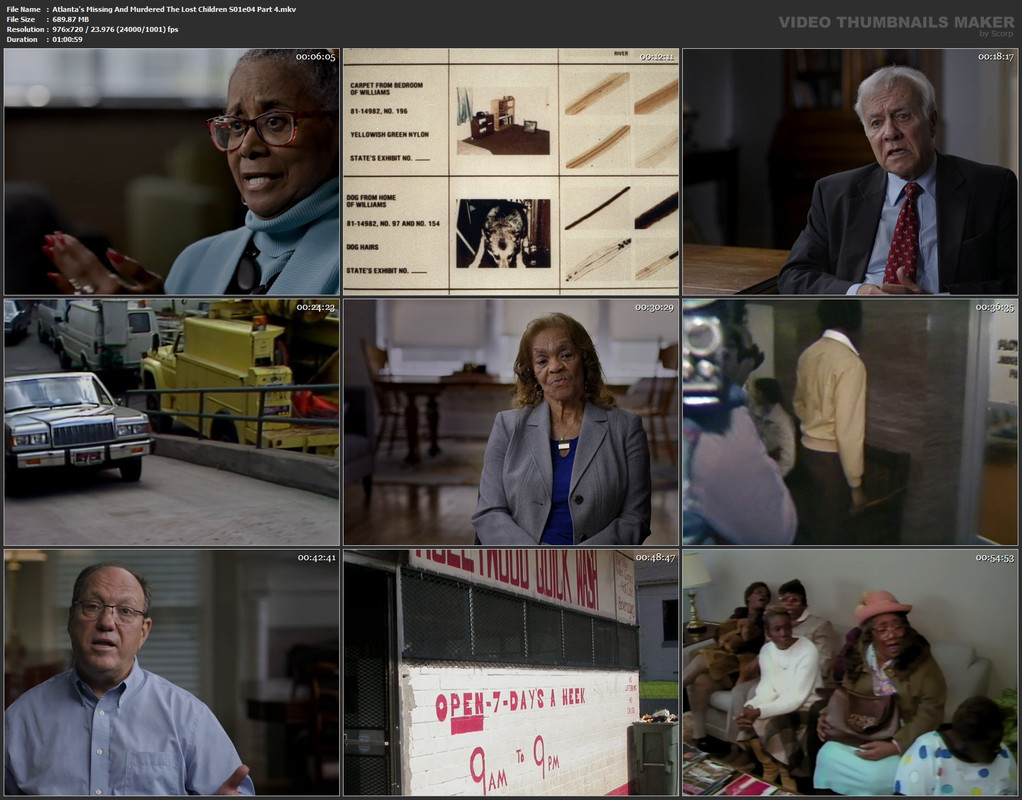Click the file size value 689.87 MB
This screenshot has width=1022, height=800.
70,20
